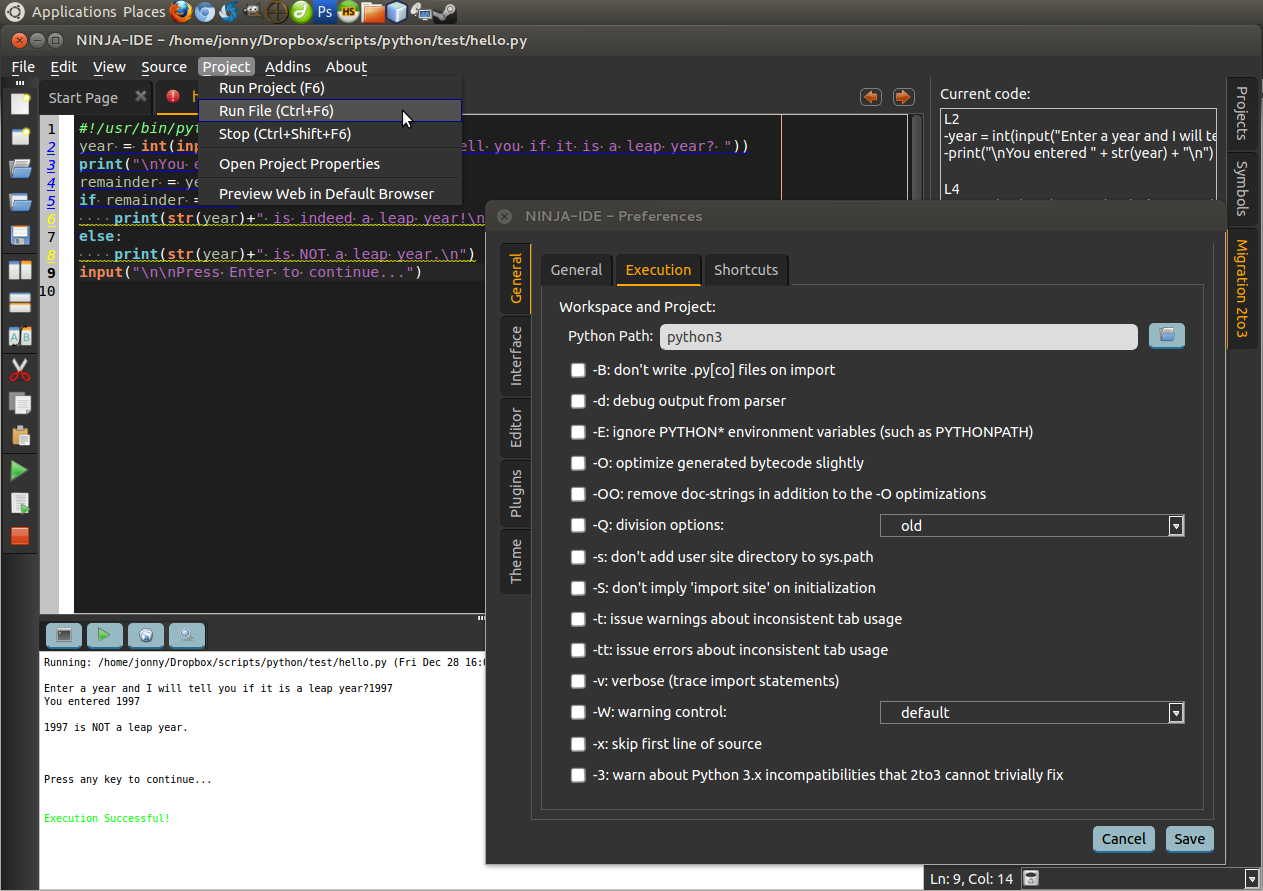Click the disk icon in the status bar

pos(1031,878)
